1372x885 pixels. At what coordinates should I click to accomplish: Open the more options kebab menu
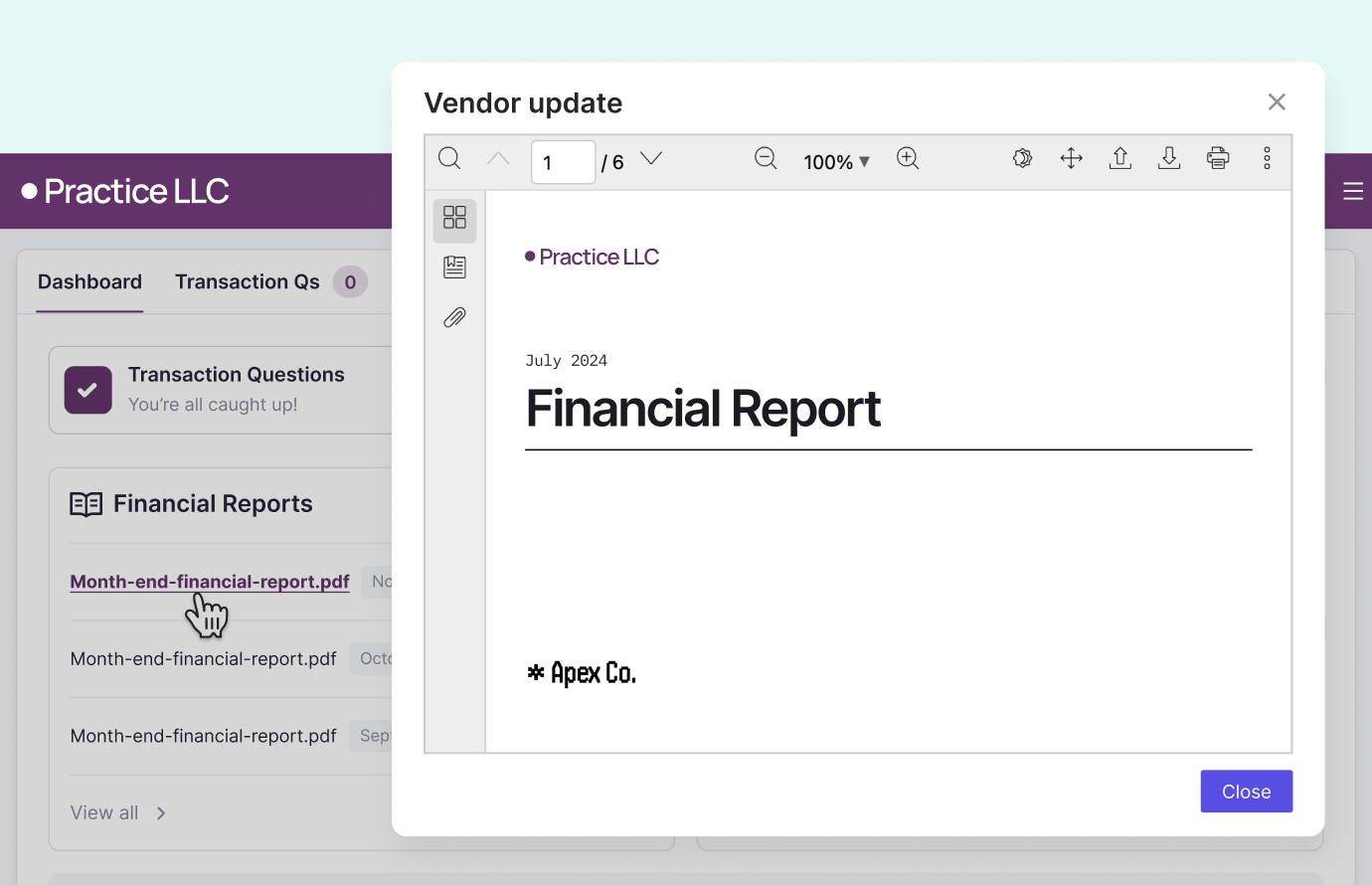pos(1267,158)
